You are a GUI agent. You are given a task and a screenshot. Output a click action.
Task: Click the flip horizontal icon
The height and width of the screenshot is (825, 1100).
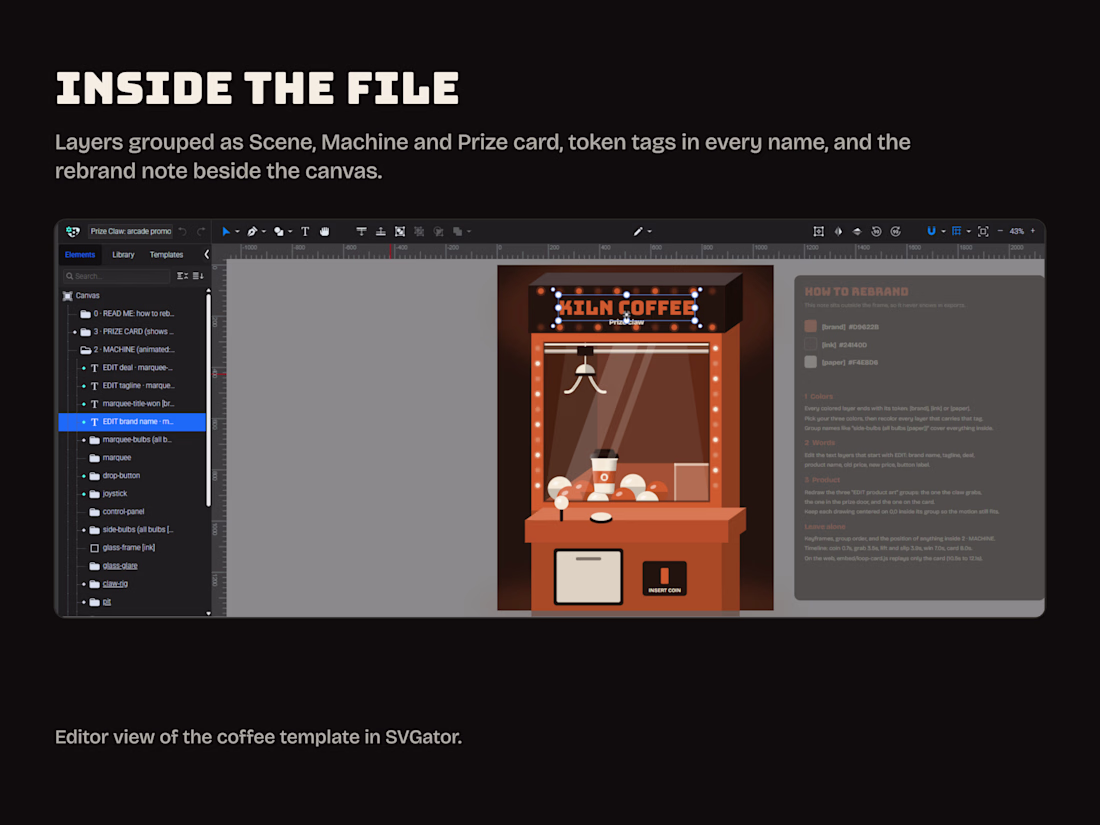tap(838, 232)
